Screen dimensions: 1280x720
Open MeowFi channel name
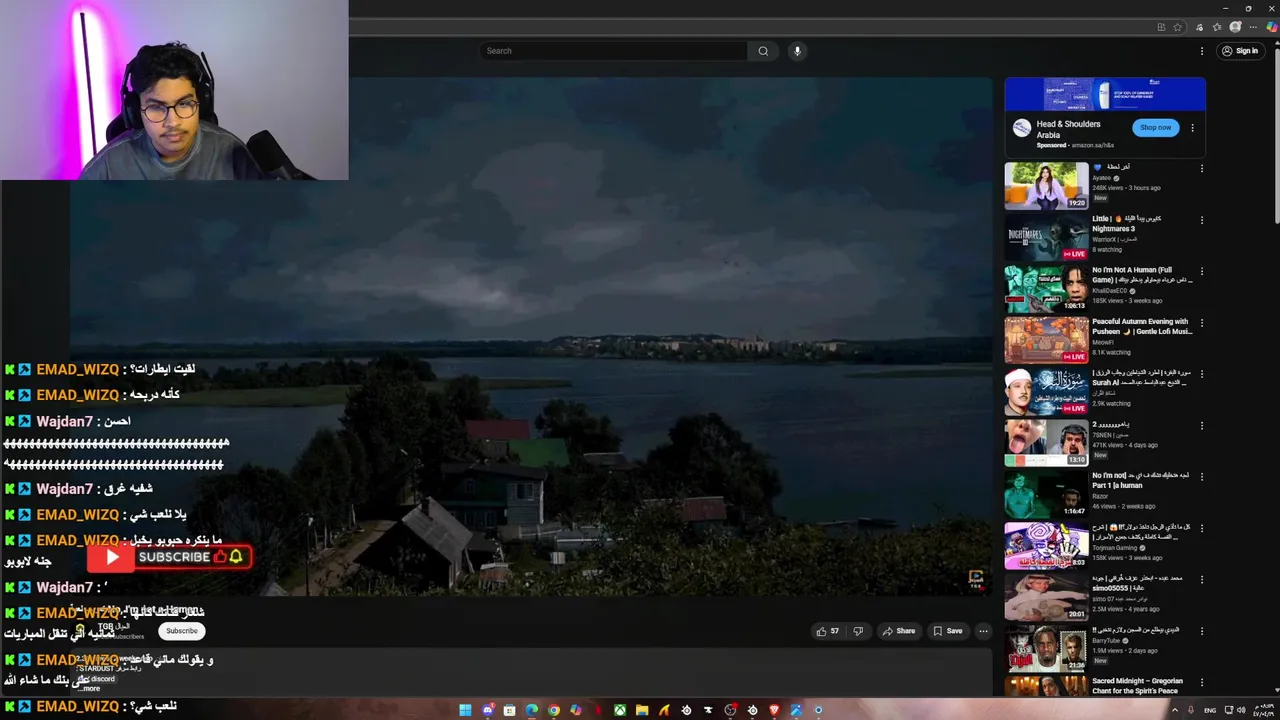[1103, 342]
